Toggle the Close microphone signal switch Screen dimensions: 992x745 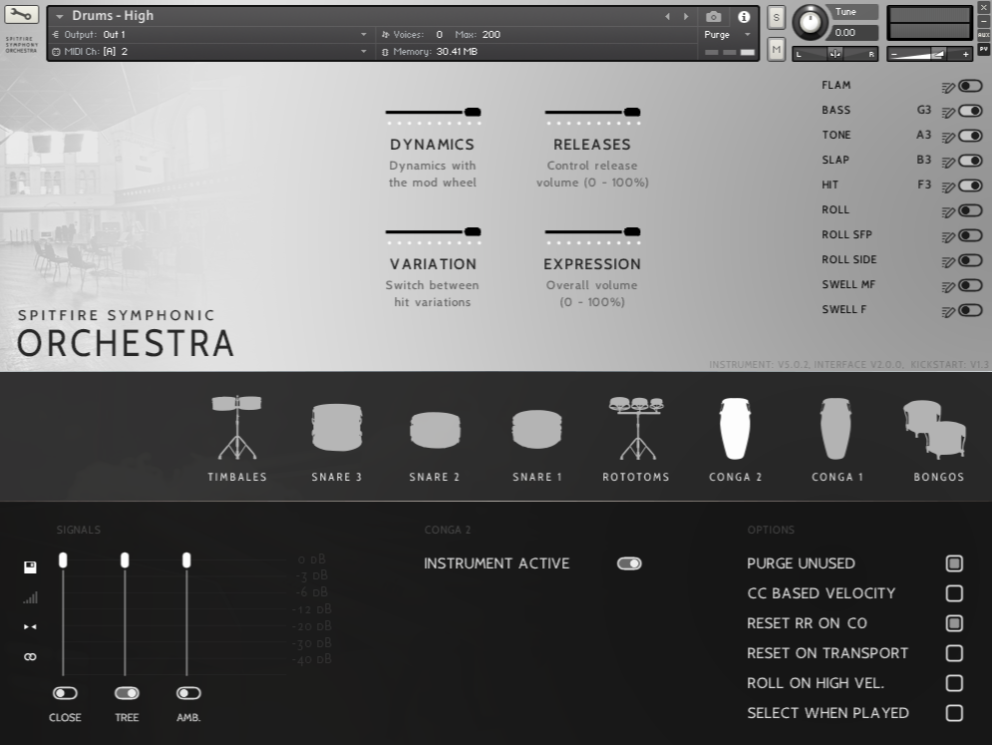click(x=65, y=693)
